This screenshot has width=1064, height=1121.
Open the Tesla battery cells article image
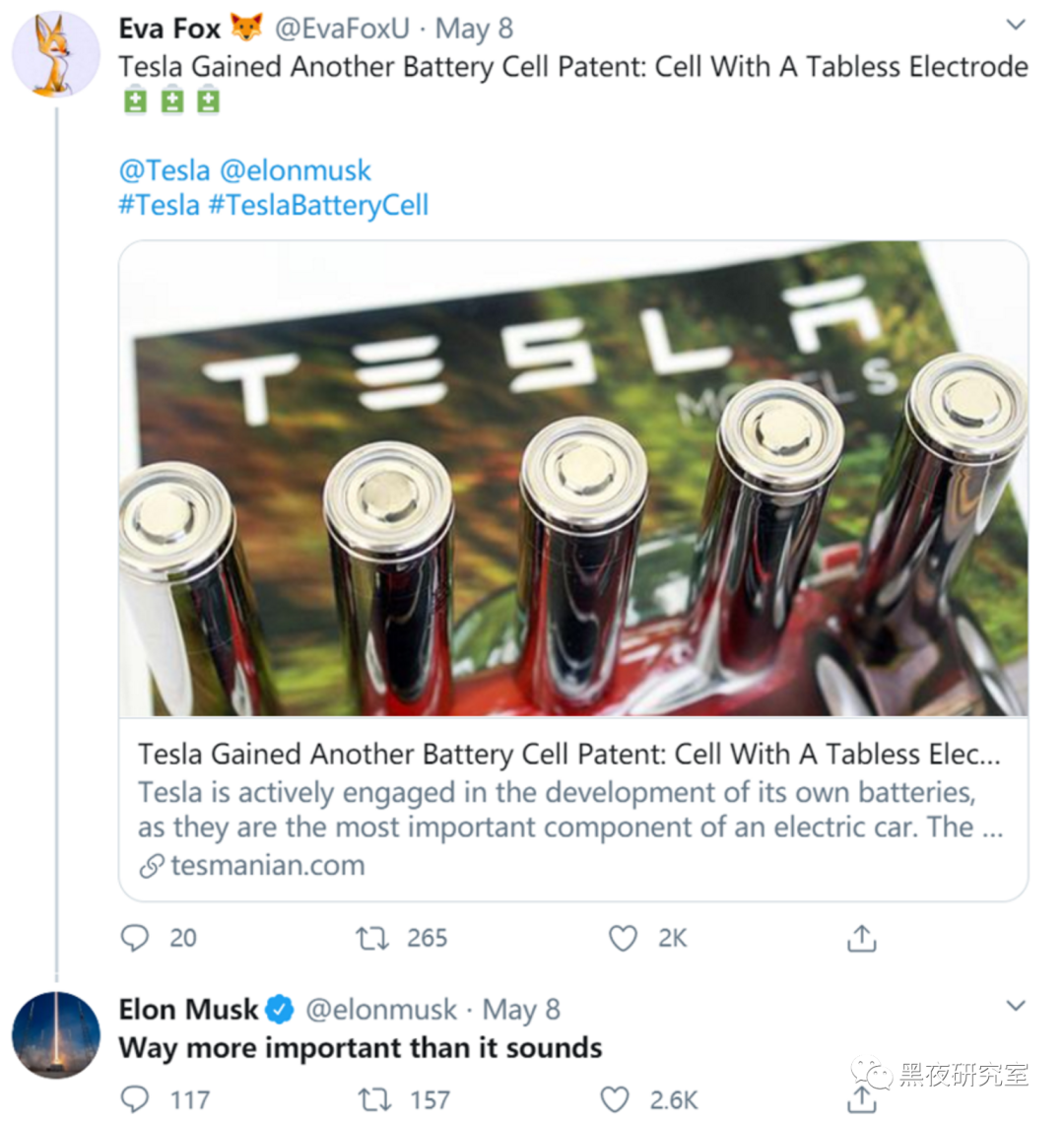[x=573, y=479]
